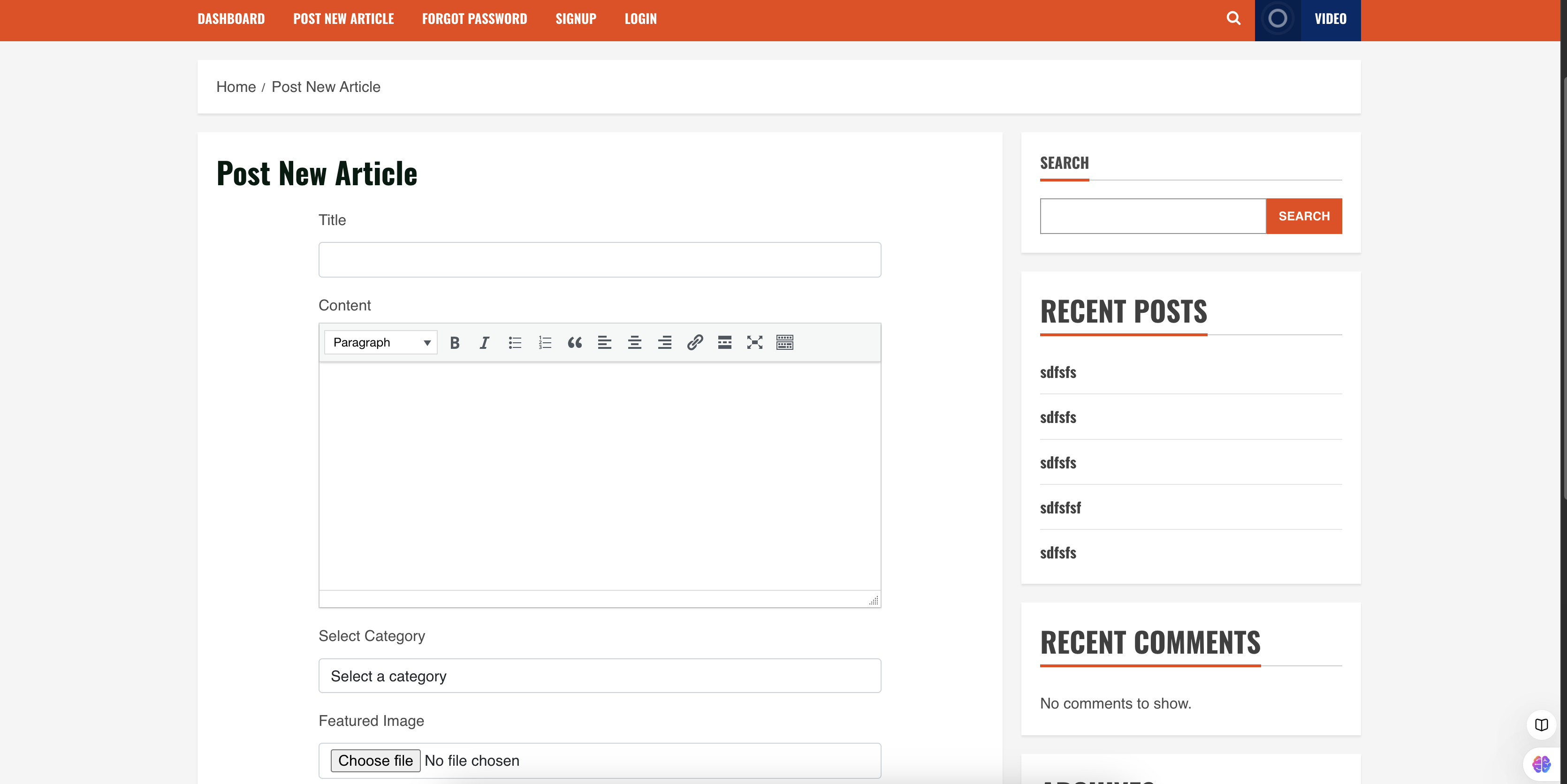Align text to the left

pos(604,343)
